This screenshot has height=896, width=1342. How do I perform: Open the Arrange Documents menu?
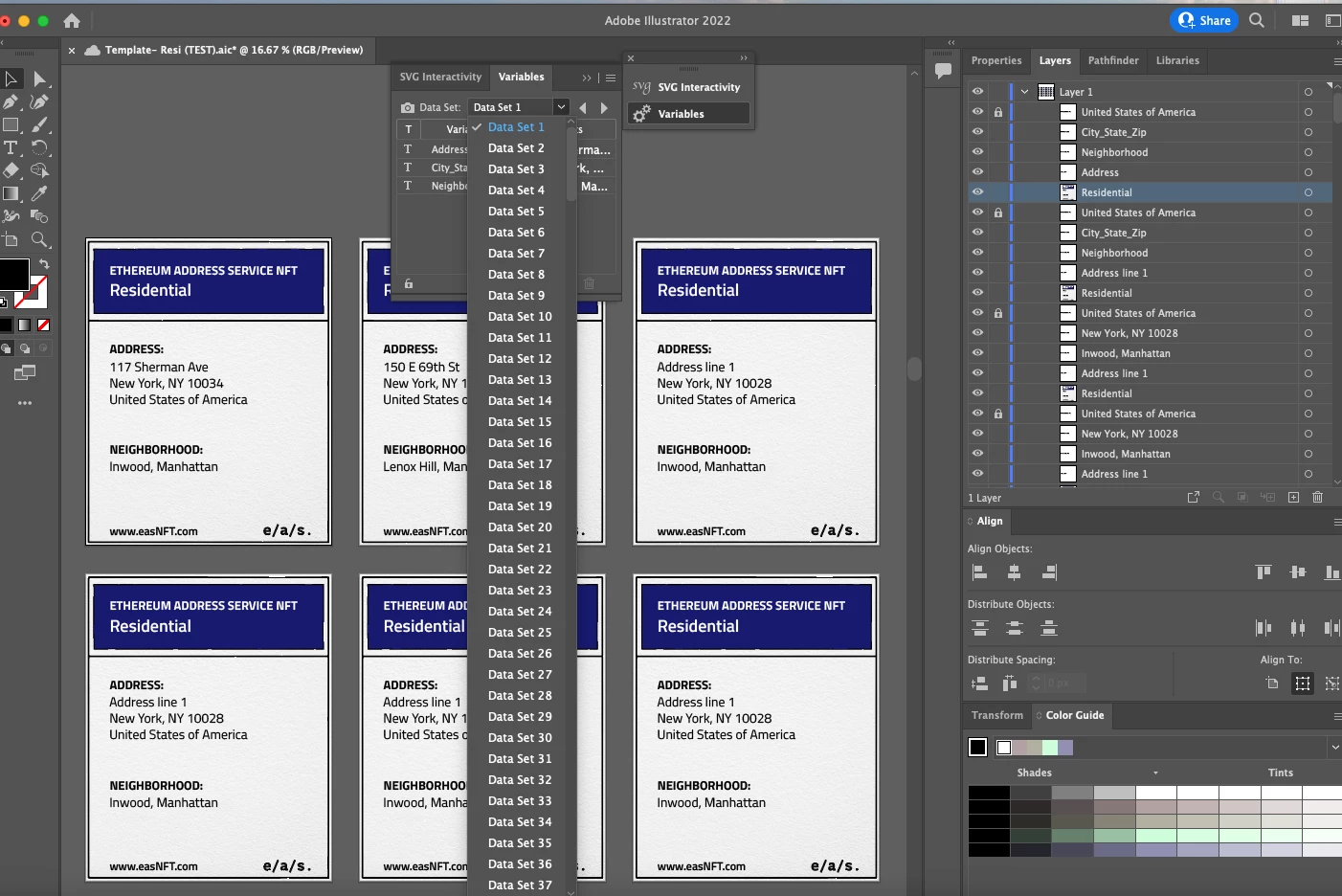(x=1300, y=20)
